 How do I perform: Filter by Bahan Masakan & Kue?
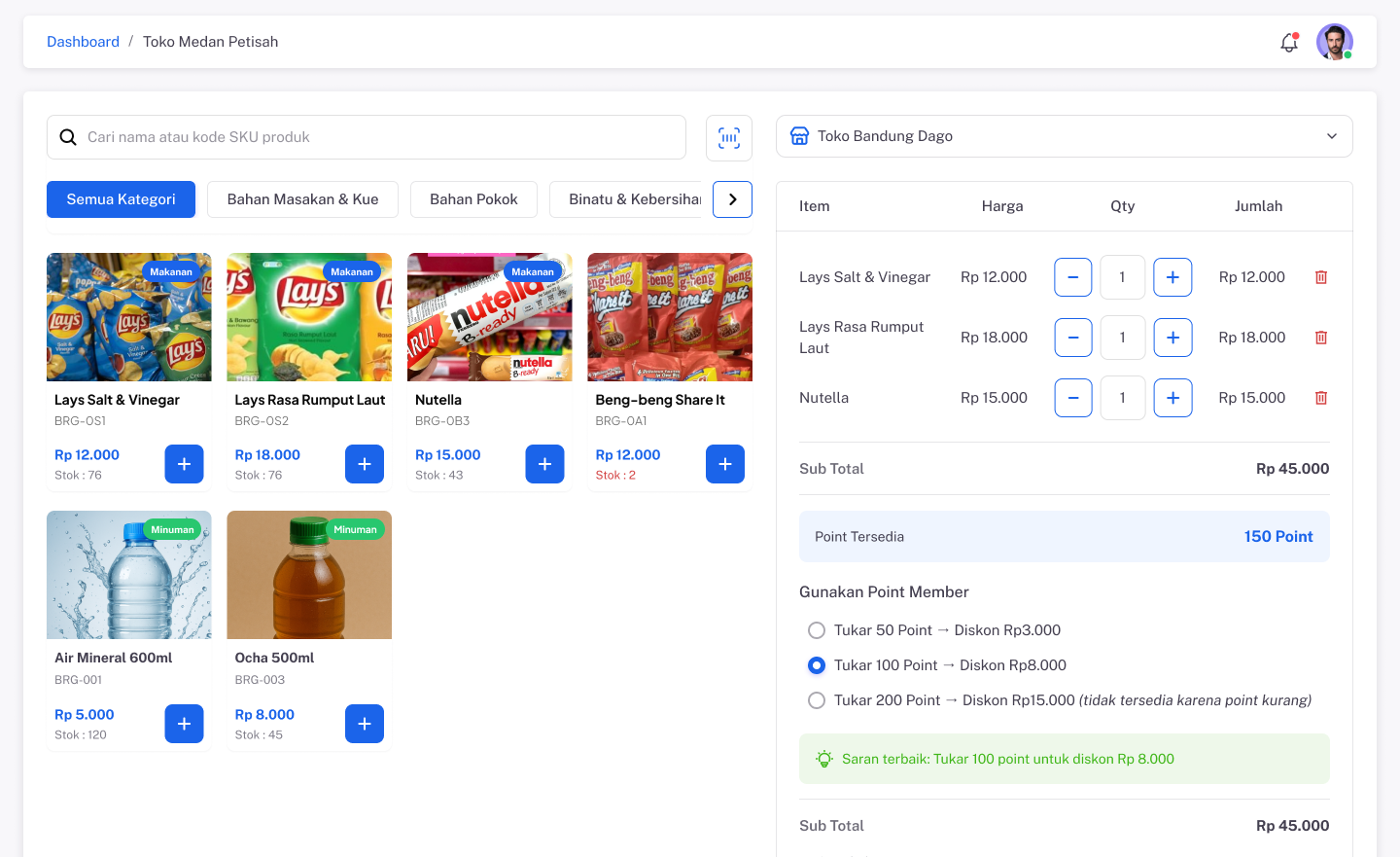(303, 199)
